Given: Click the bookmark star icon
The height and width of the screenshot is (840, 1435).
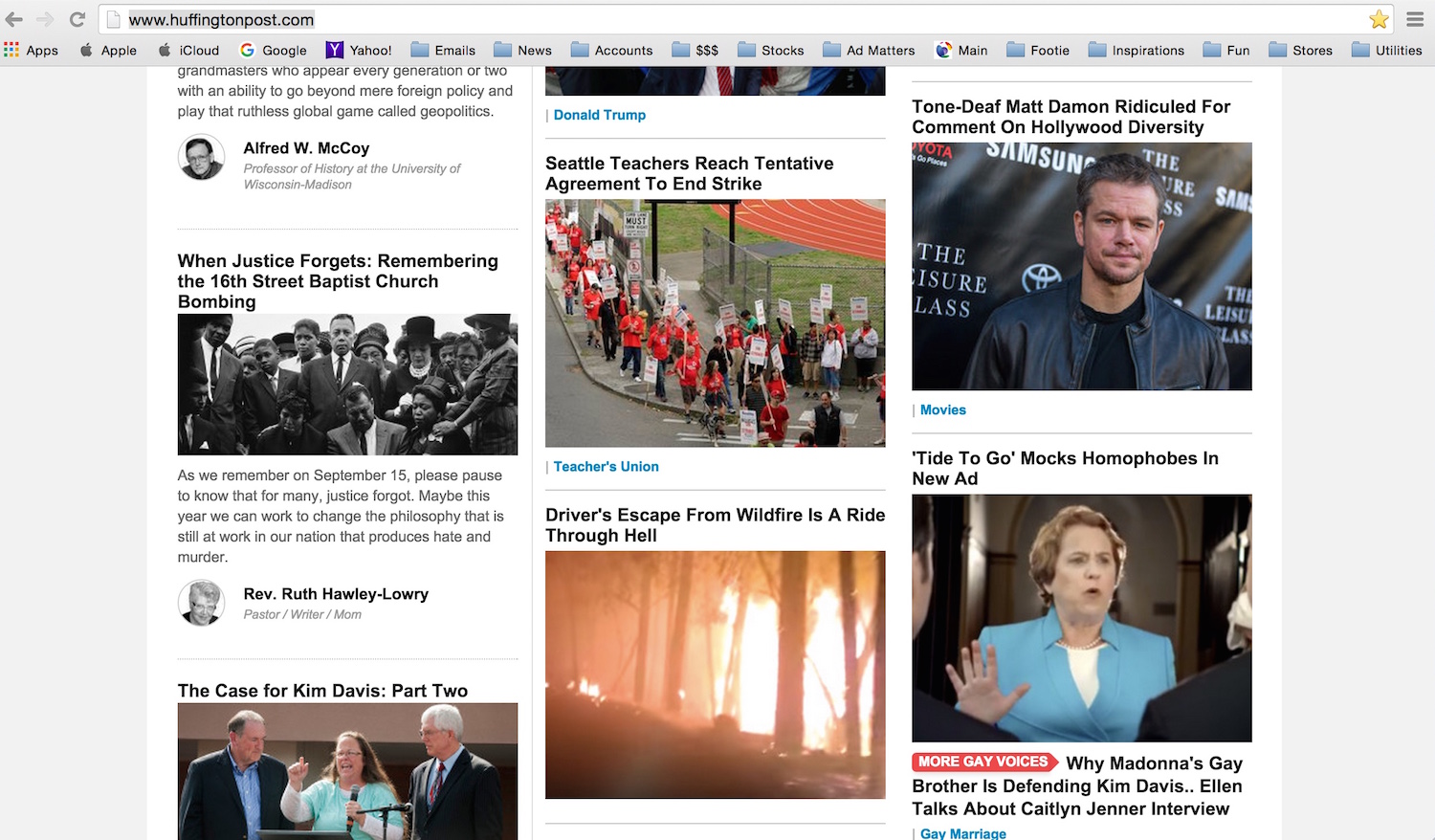Looking at the screenshot, I should click(x=1379, y=19).
